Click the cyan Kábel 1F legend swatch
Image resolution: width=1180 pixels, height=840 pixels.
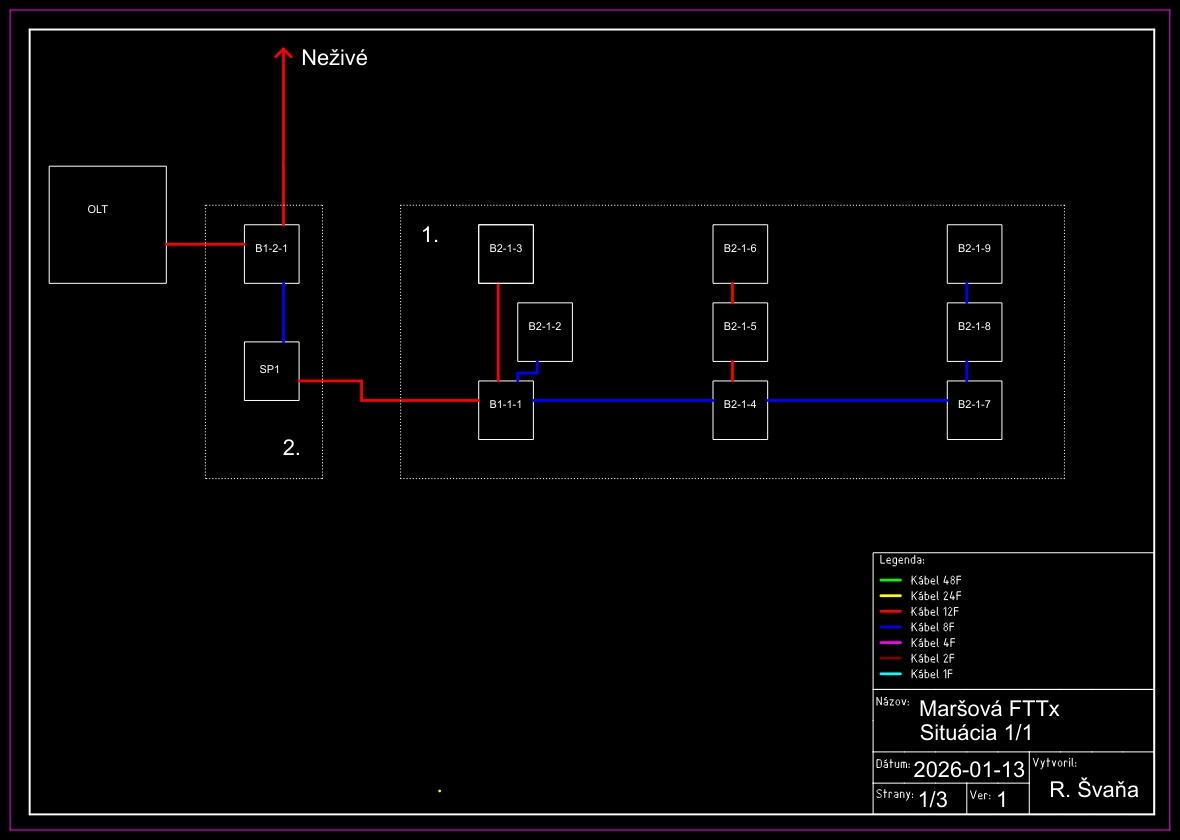[890, 675]
